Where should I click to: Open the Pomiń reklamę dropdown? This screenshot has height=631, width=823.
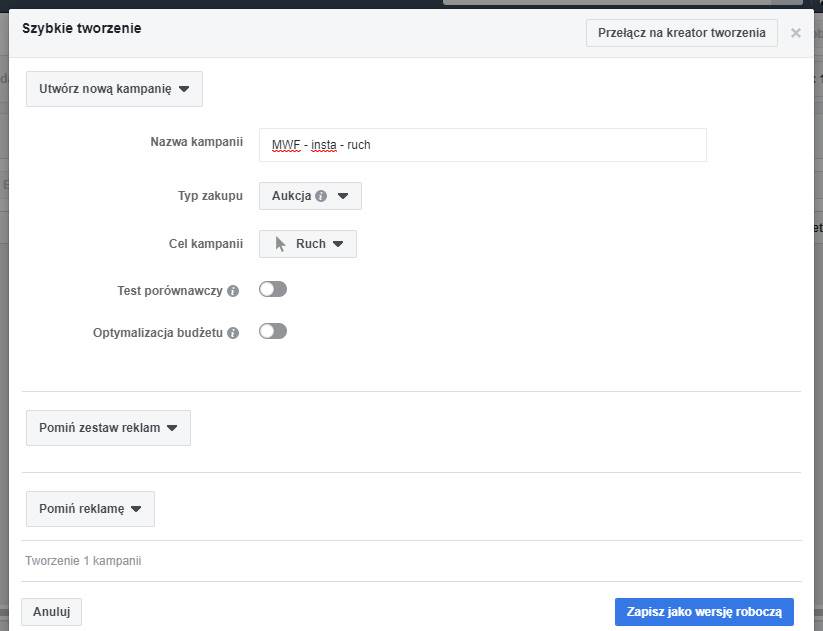[90, 509]
